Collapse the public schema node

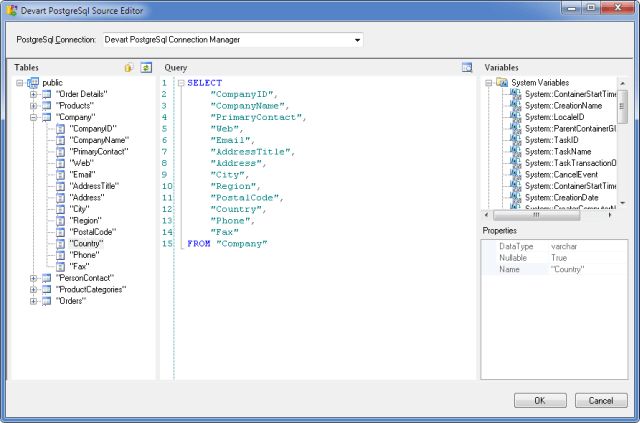20,83
